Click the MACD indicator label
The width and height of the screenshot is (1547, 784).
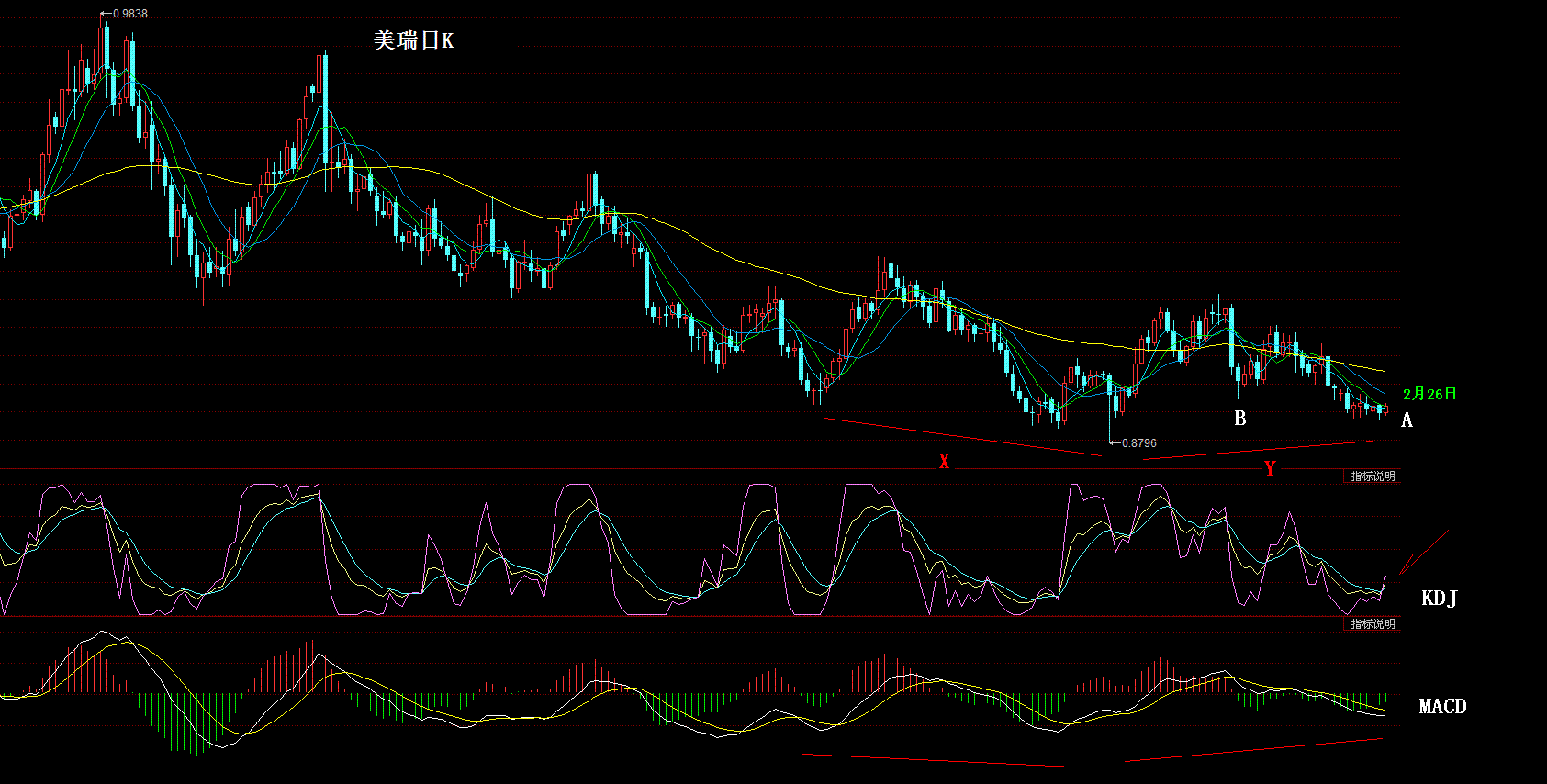tap(1442, 706)
